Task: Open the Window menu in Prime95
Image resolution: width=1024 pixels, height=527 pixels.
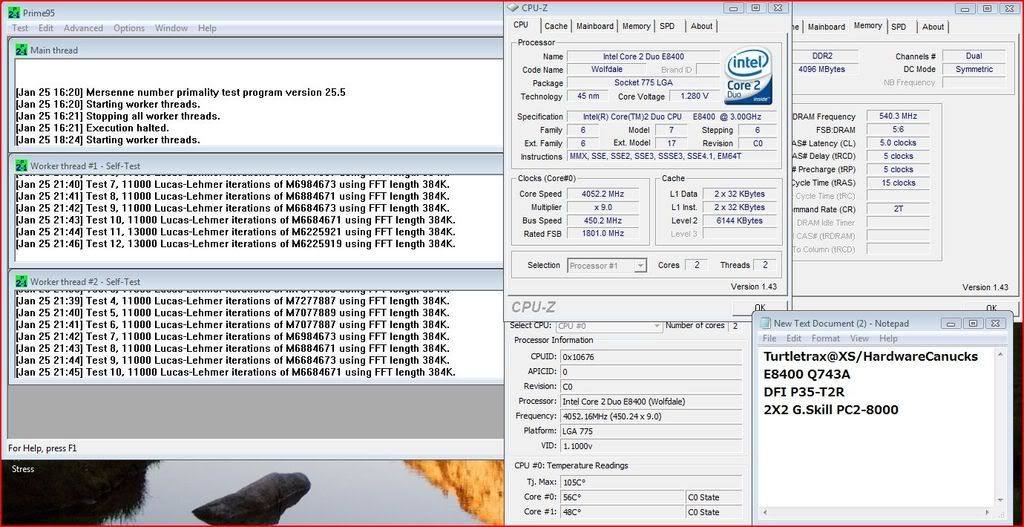Action: point(171,28)
